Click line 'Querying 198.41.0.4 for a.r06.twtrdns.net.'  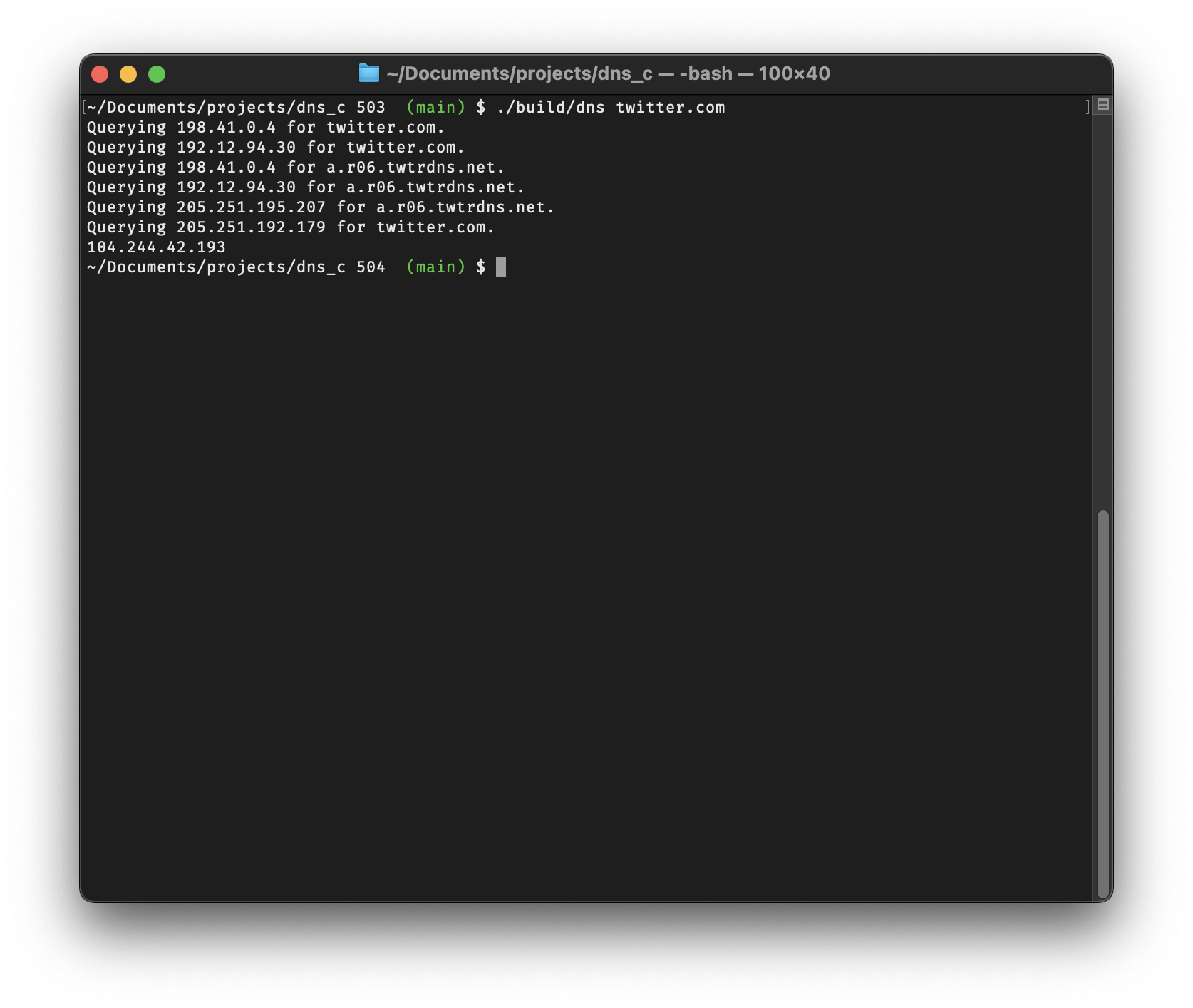tap(295, 168)
